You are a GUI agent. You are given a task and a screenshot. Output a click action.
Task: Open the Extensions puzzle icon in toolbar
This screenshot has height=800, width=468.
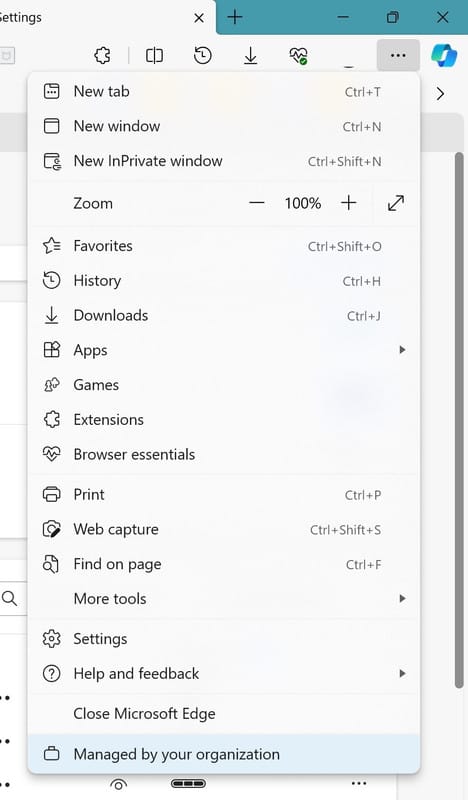click(x=102, y=55)
